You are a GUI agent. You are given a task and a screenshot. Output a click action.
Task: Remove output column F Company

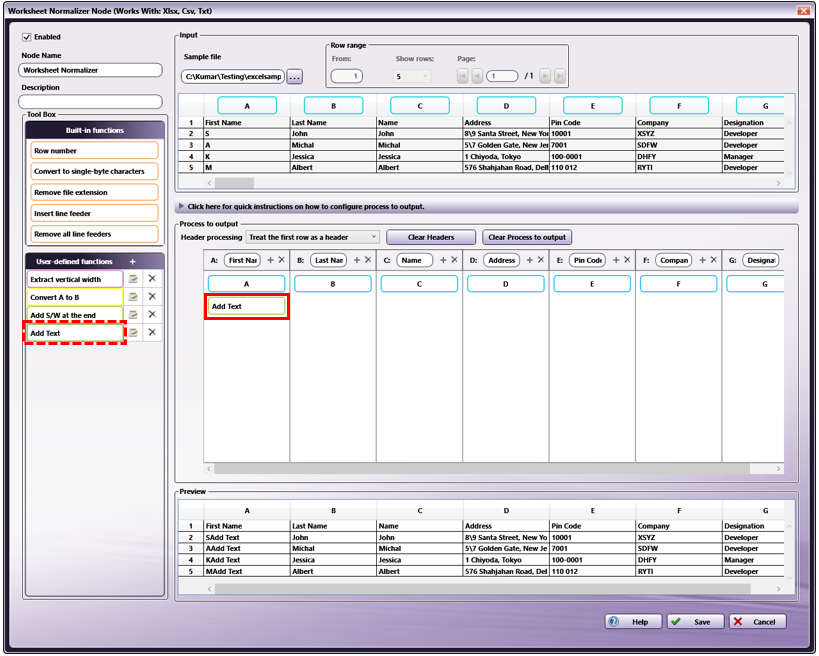[713, 260]
